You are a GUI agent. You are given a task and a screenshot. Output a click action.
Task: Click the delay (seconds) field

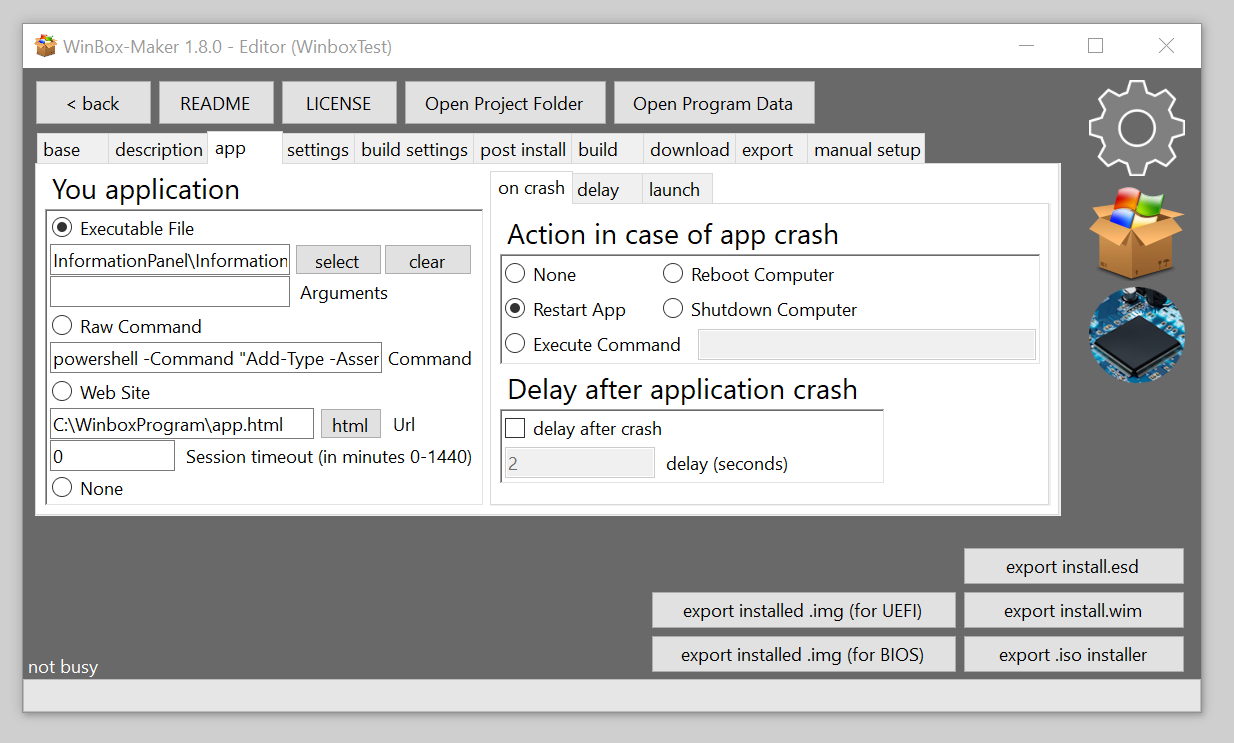pos(580,463)
